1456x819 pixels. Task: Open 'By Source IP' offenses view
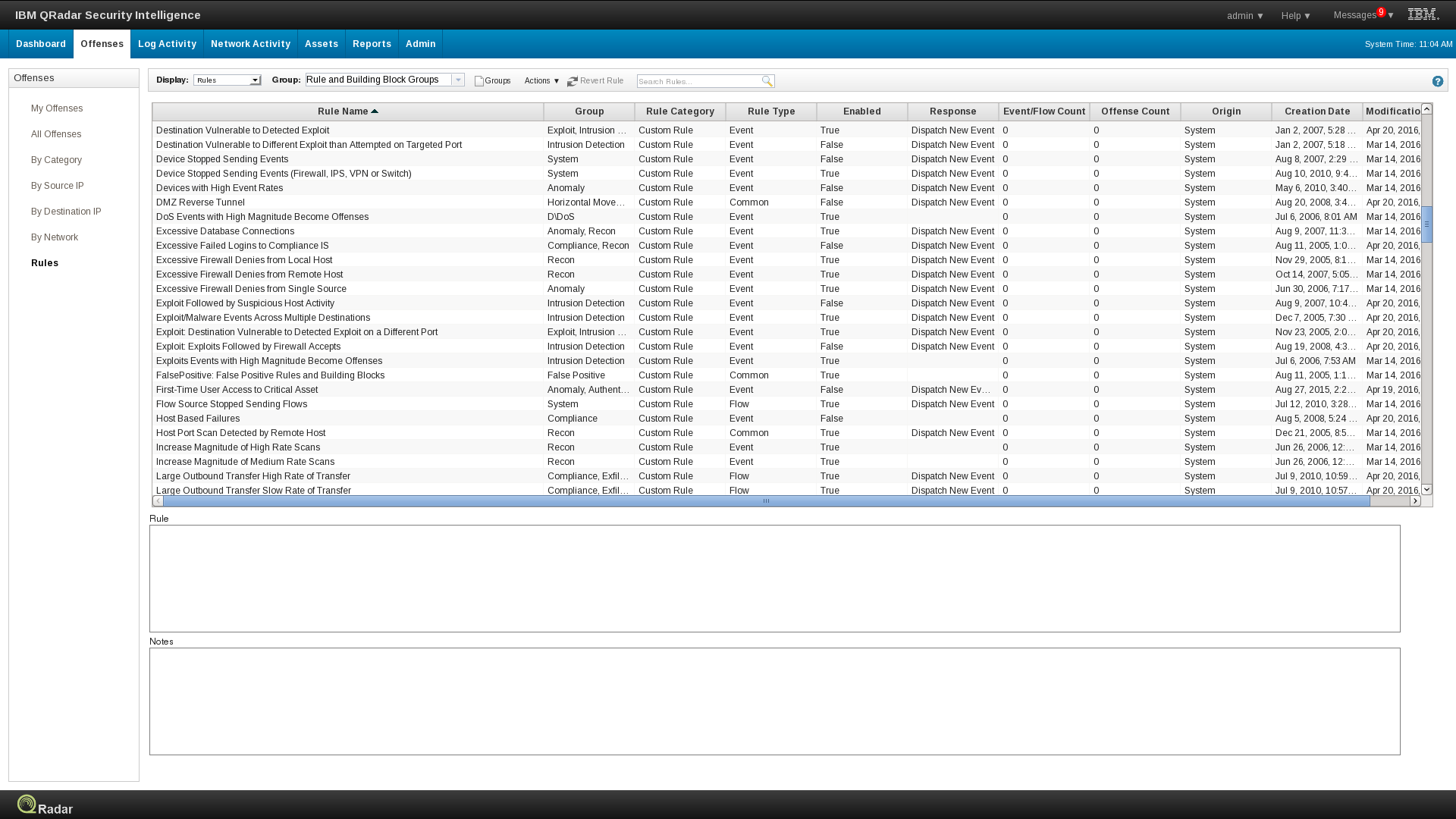pos(58,185)
